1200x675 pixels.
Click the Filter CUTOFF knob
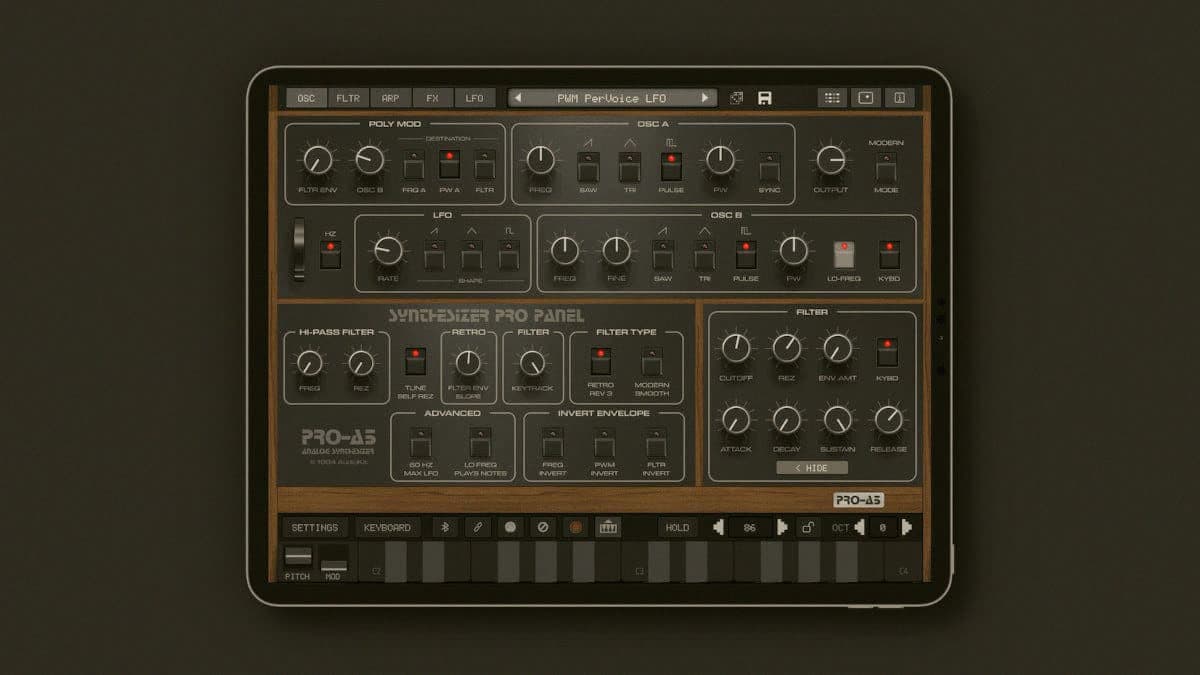coord(736,348)
